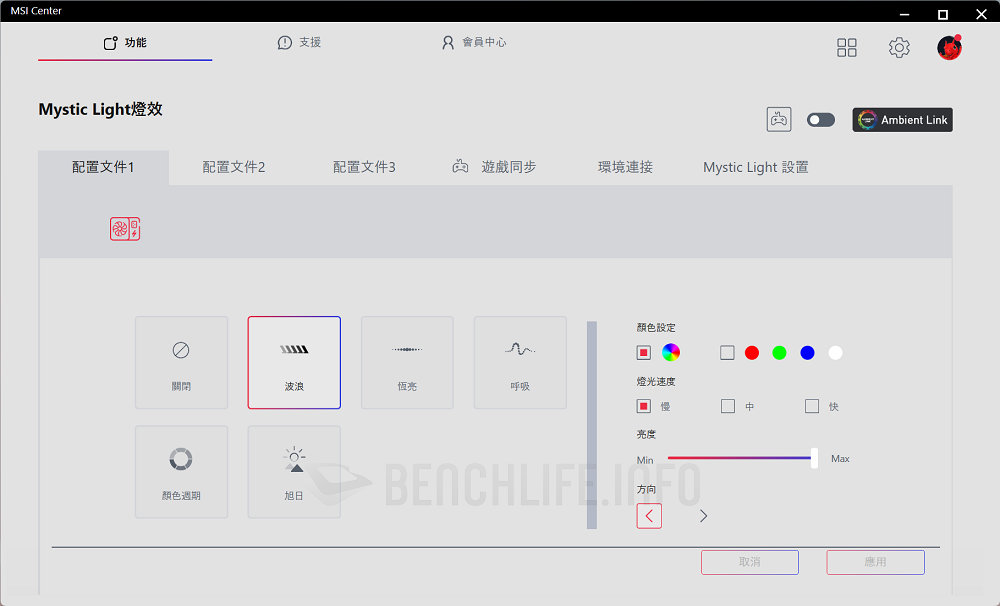Select the 旭日 sunrise lighting effect
Viewport: 1000px width, 606px height.
(294, 472)
